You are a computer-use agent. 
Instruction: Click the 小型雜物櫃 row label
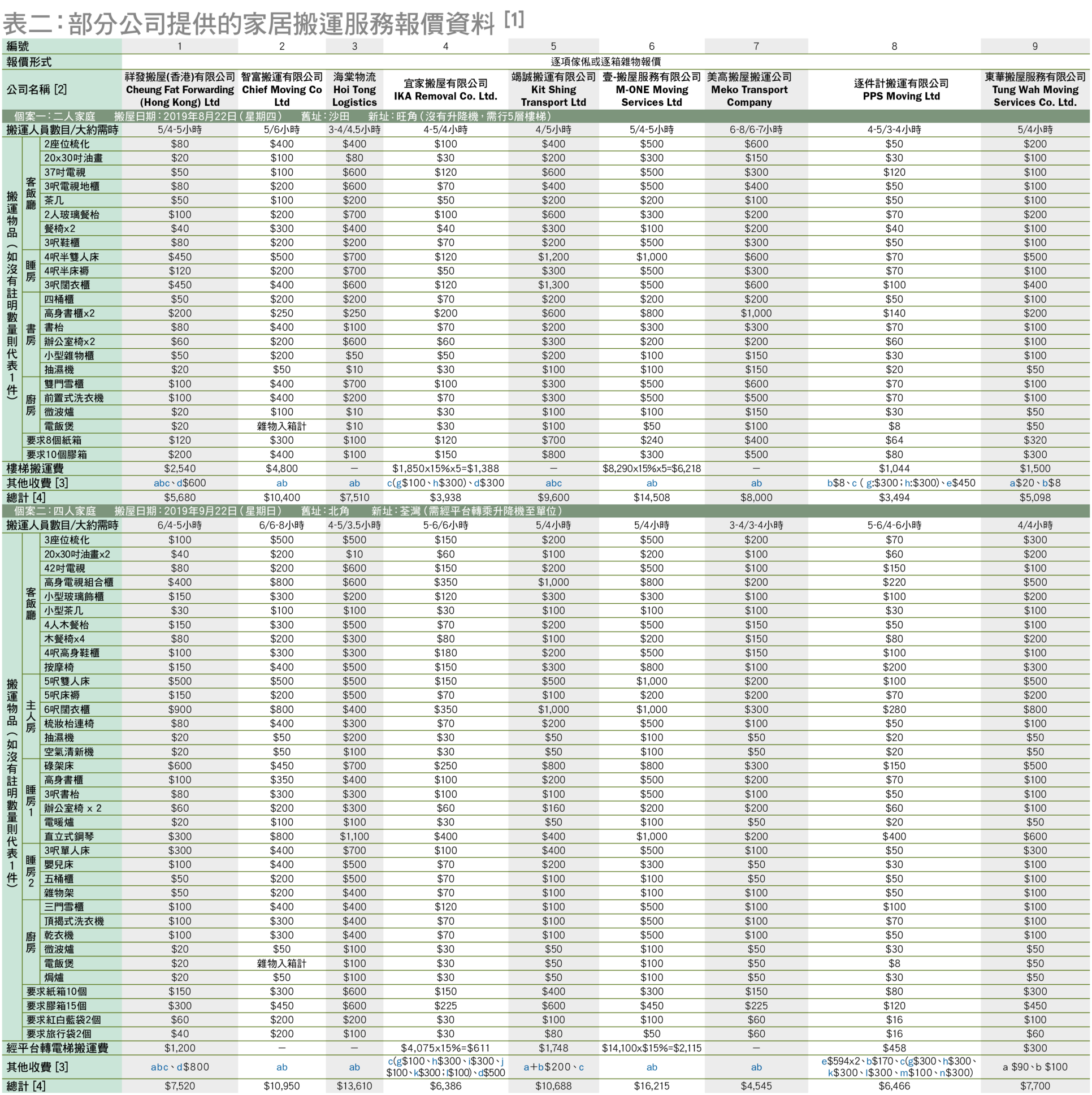point(69,356)
